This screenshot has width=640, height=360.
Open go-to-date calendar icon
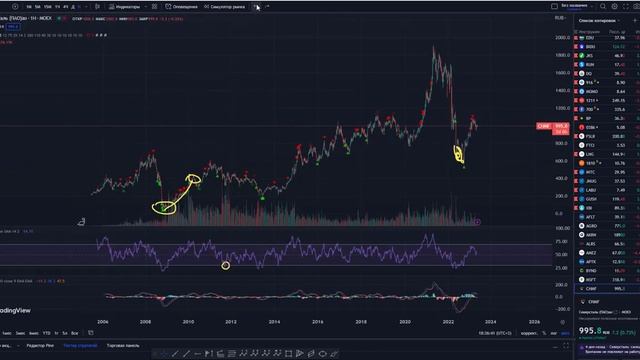tap(91, 333)
